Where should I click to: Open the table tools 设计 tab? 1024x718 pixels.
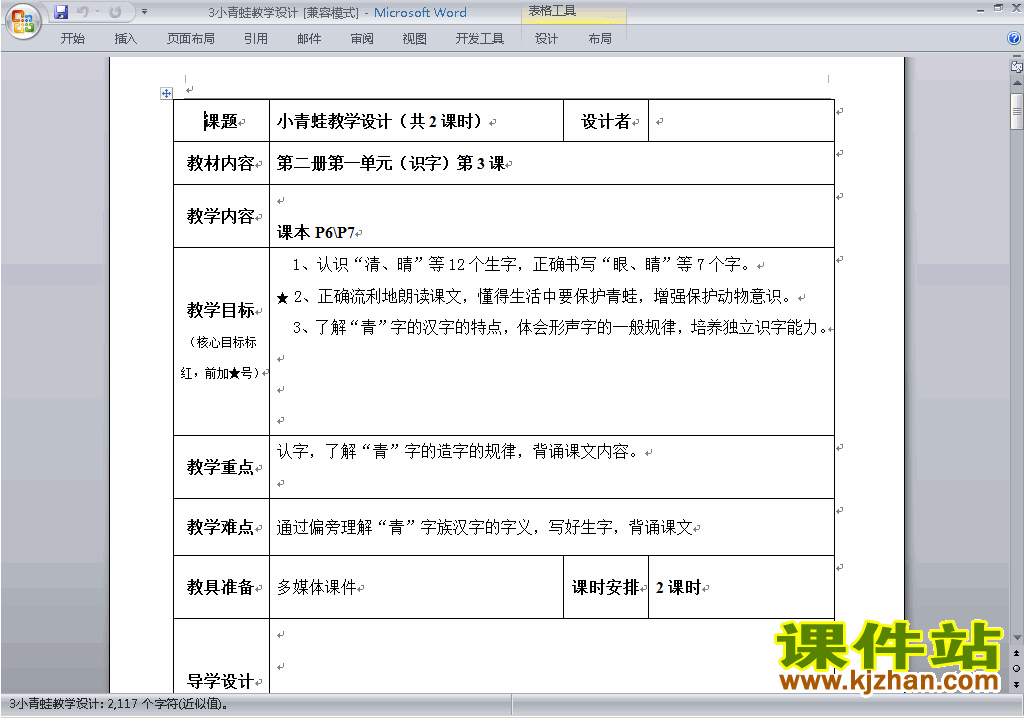546,39
